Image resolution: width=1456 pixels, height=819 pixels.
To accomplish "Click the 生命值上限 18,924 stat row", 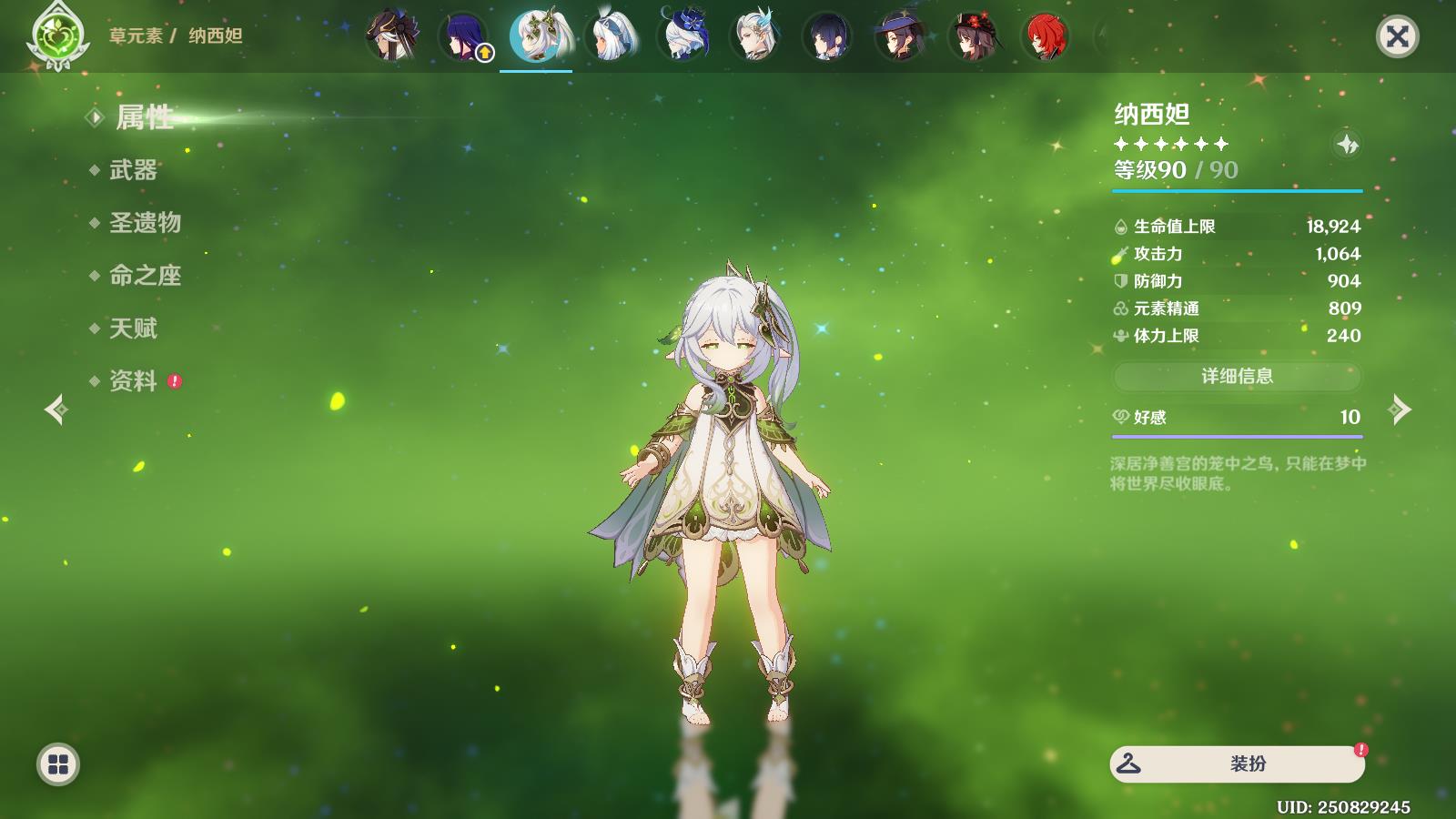I will click(x=1237, y=226).
